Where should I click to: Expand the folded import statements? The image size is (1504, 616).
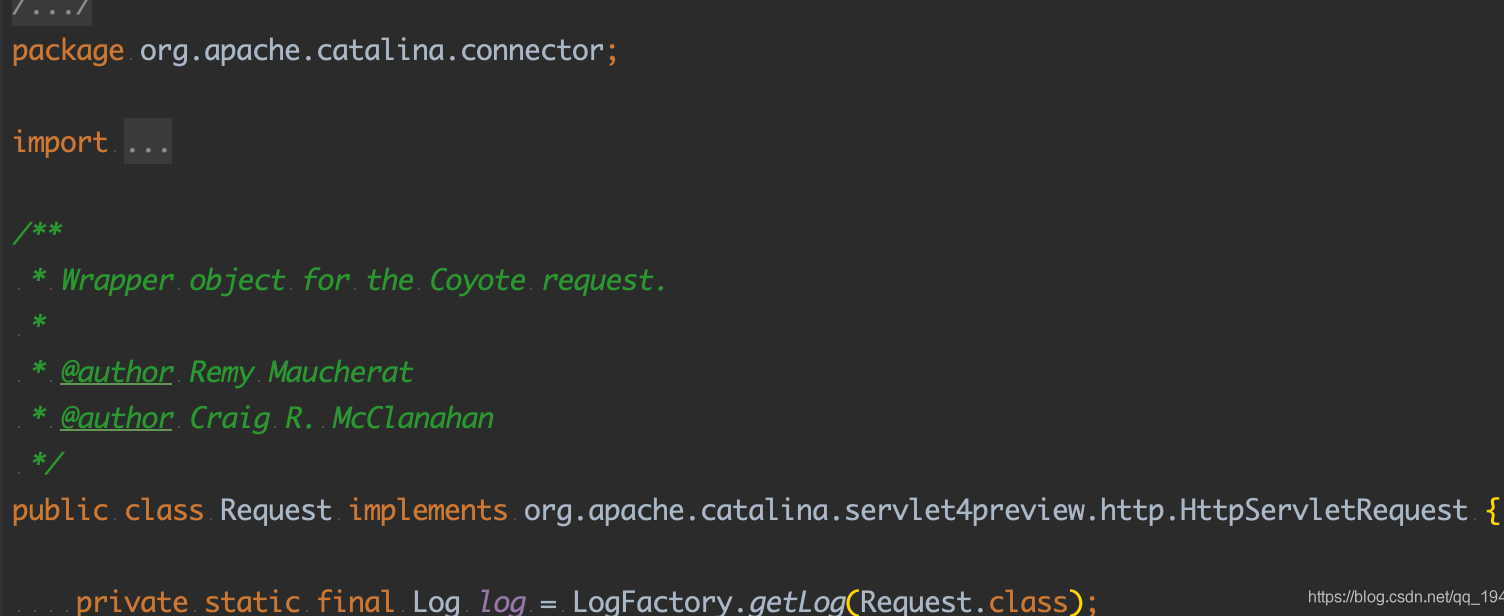point(148,142)
